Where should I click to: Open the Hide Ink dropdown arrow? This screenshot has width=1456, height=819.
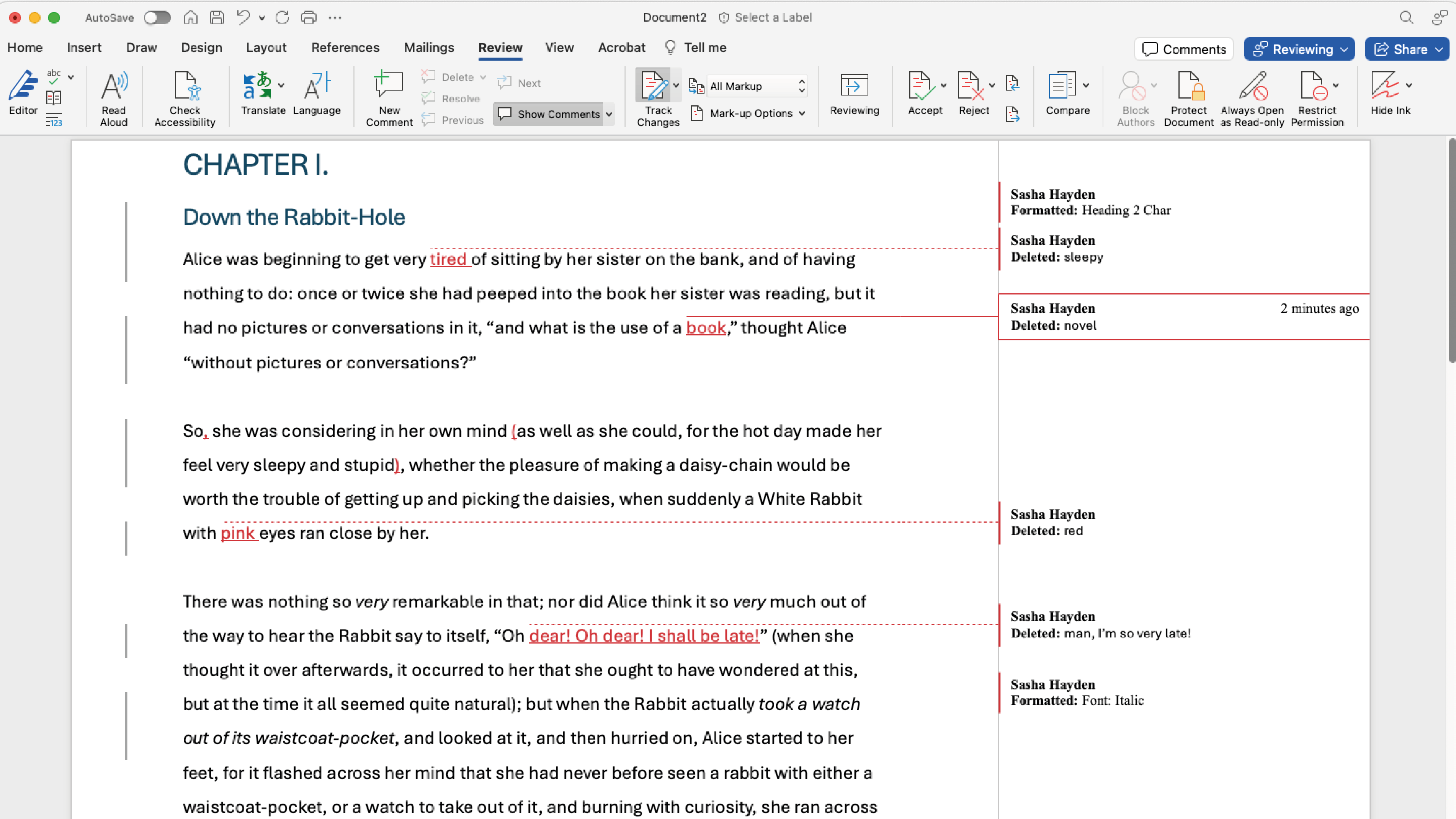click(1408, 85)
